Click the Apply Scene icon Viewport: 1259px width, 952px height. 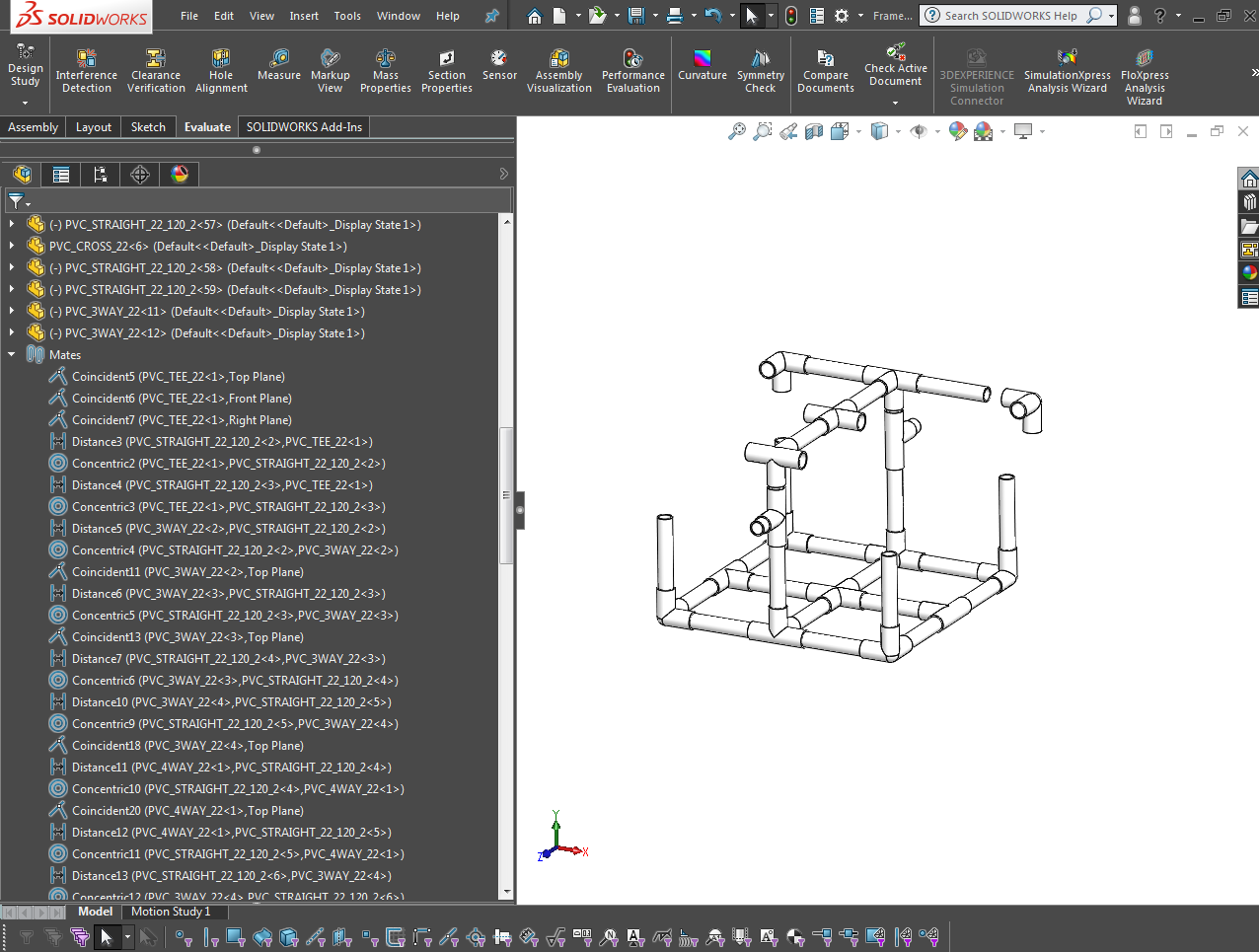(983, 131)
